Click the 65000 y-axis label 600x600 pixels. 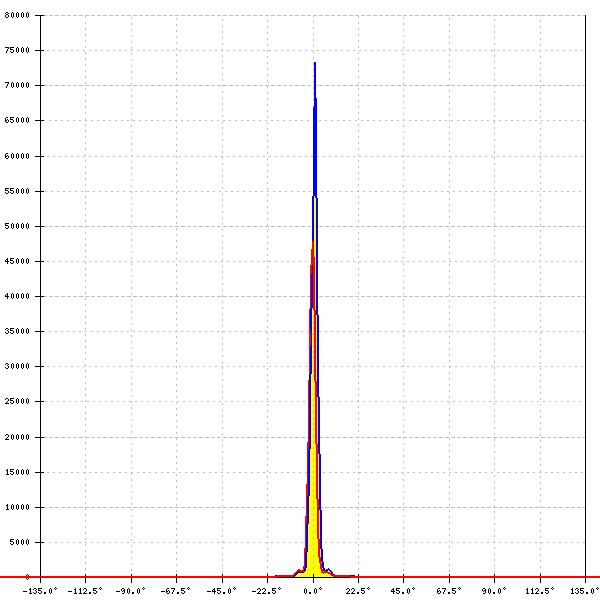17,120
